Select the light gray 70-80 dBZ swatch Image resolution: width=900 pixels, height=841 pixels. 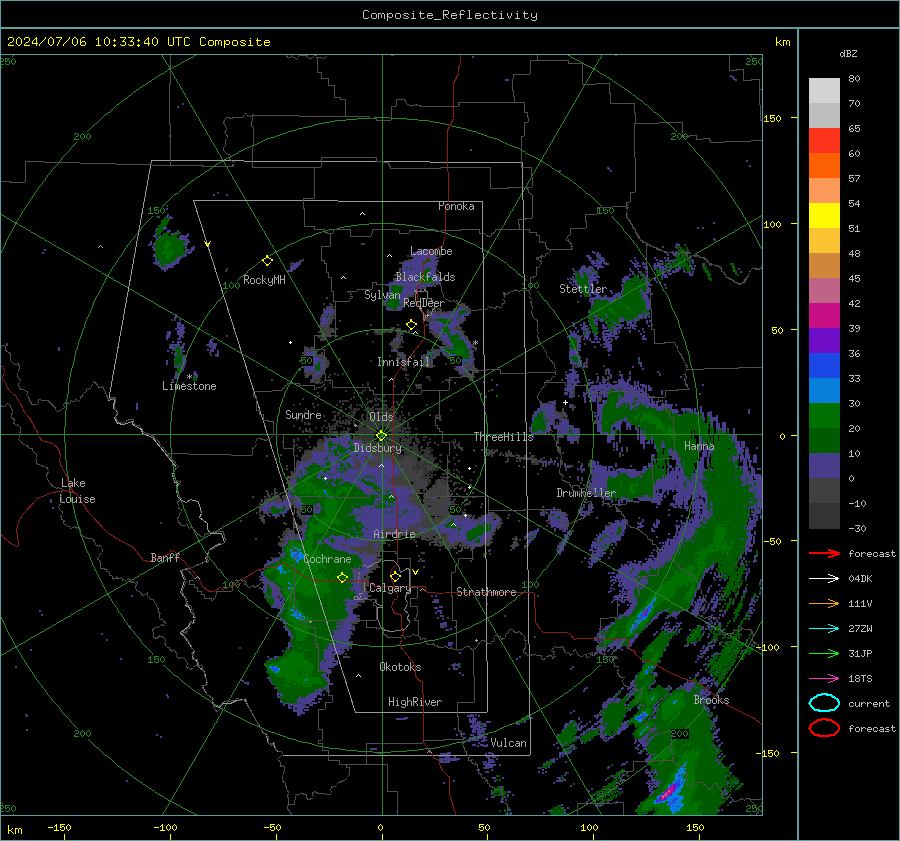[x=824, y=91]
